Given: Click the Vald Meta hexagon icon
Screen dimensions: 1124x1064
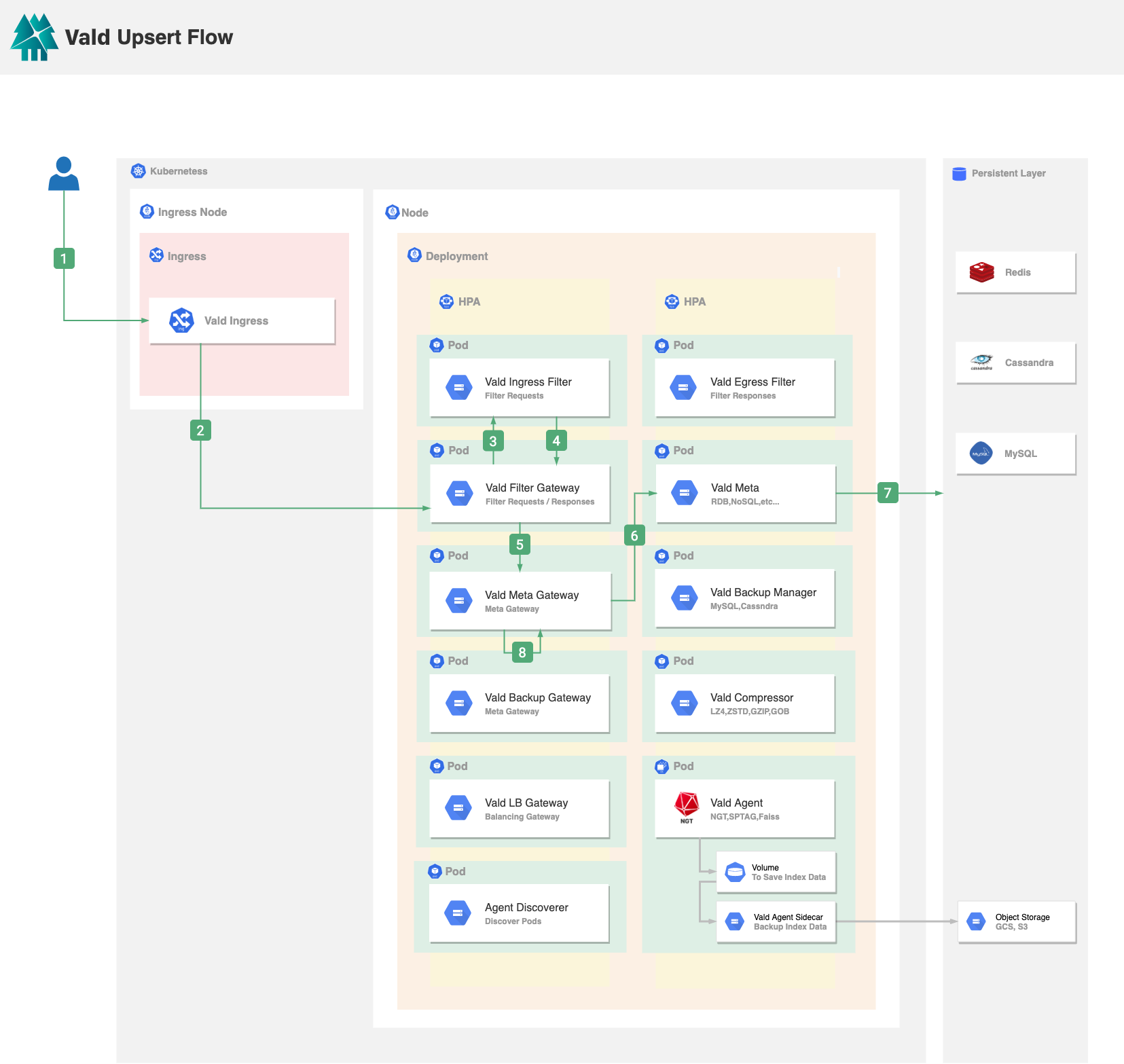Looking at the screenshot, I should click(685, 494).
